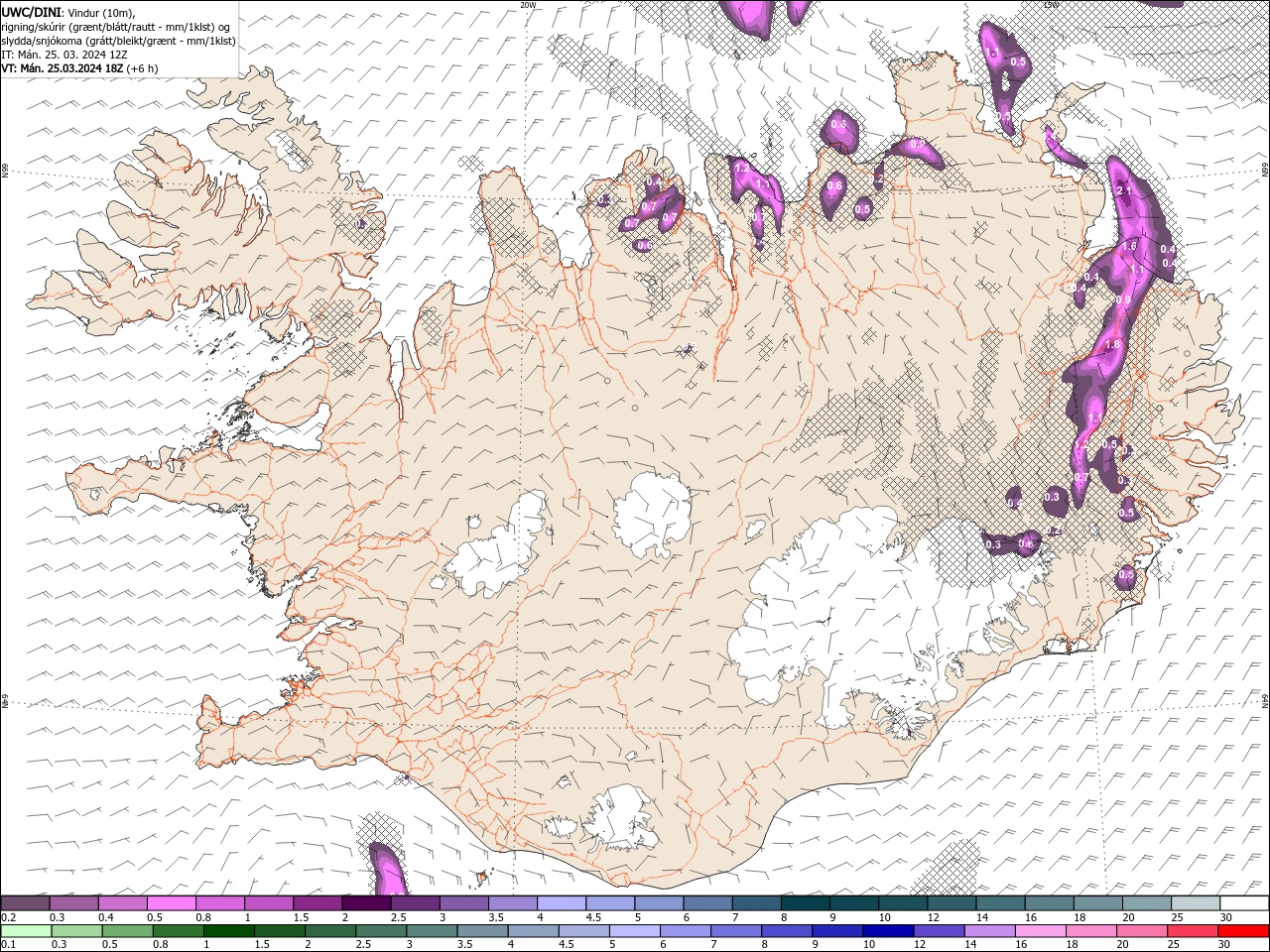The image size is (1270, 952).
Task: Pick the white 30 swatch ending the top legend row
Action: 1244,903
